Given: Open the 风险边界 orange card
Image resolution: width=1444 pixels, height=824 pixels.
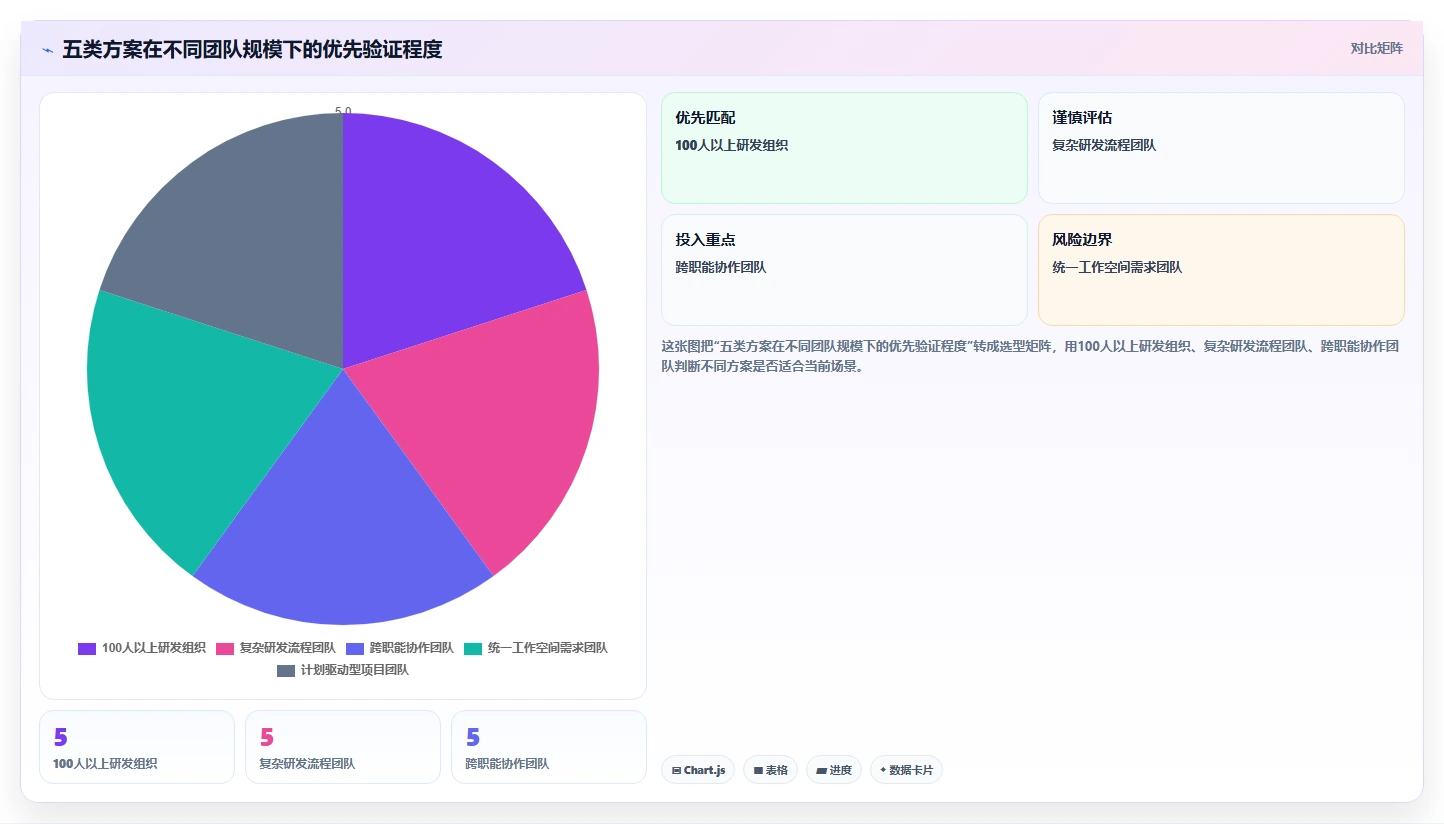Looking at the screenshot, I should click(1221, 270).
